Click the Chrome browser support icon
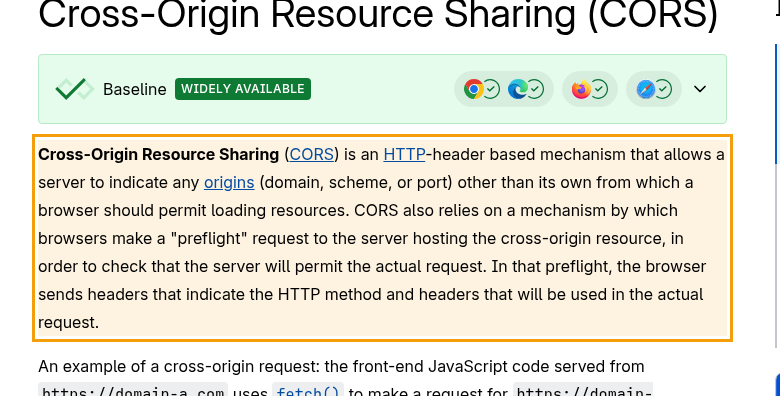Screen dimensions: 780x396 [x=474, y=89]
